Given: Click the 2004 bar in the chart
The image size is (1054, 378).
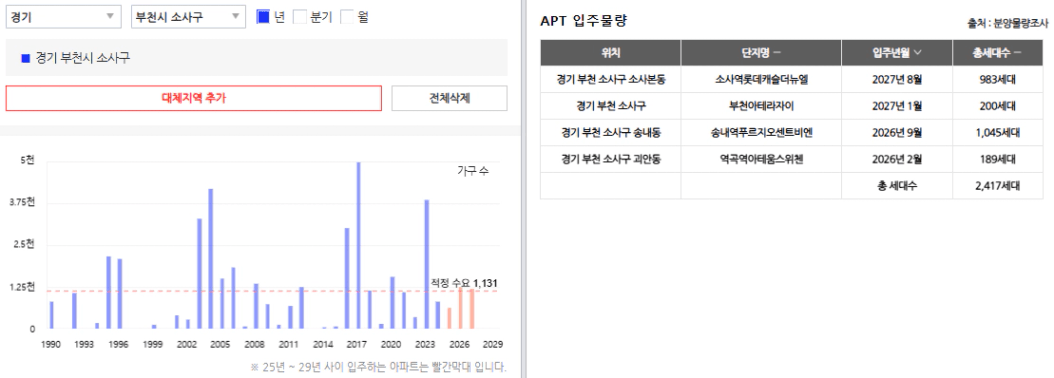Looking at the screenshot, I should [x=210, y=259].
